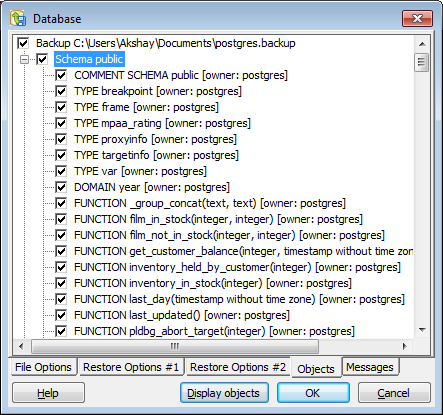This screenshot has height=415, width=443.
Task: Confirm with the OK button
Action: [313, 393]
